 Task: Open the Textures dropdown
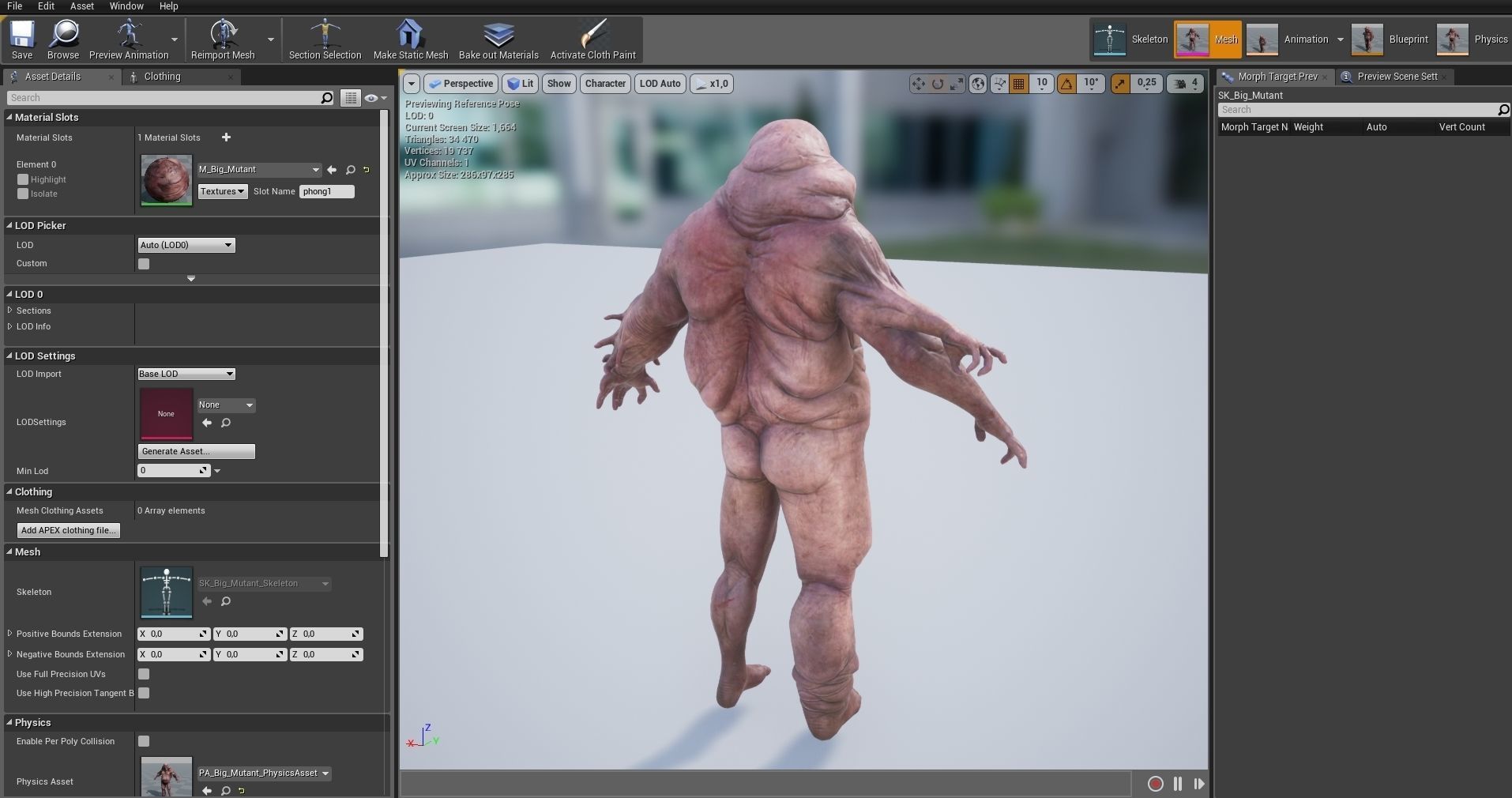223,191
